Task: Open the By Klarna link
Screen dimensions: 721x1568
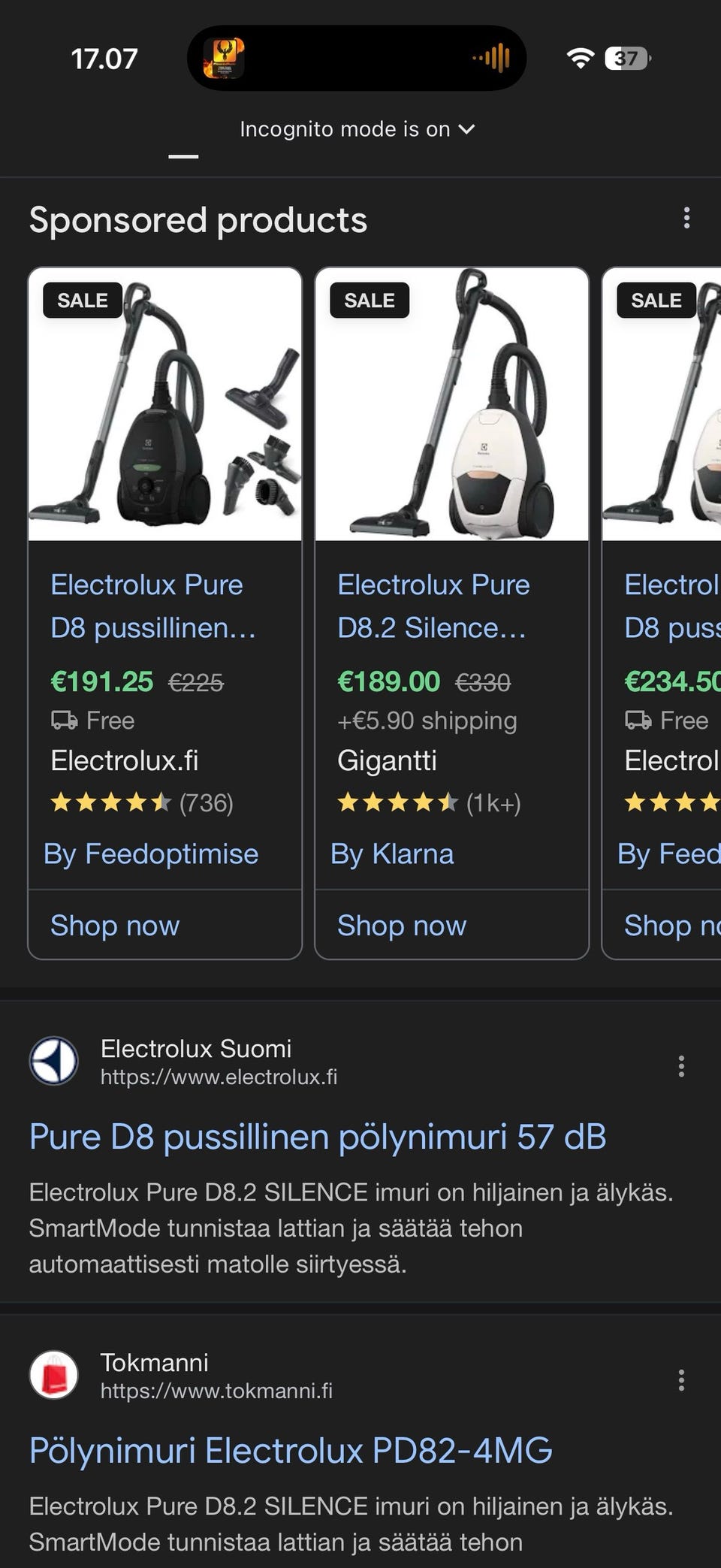Action: click(392, 854)
